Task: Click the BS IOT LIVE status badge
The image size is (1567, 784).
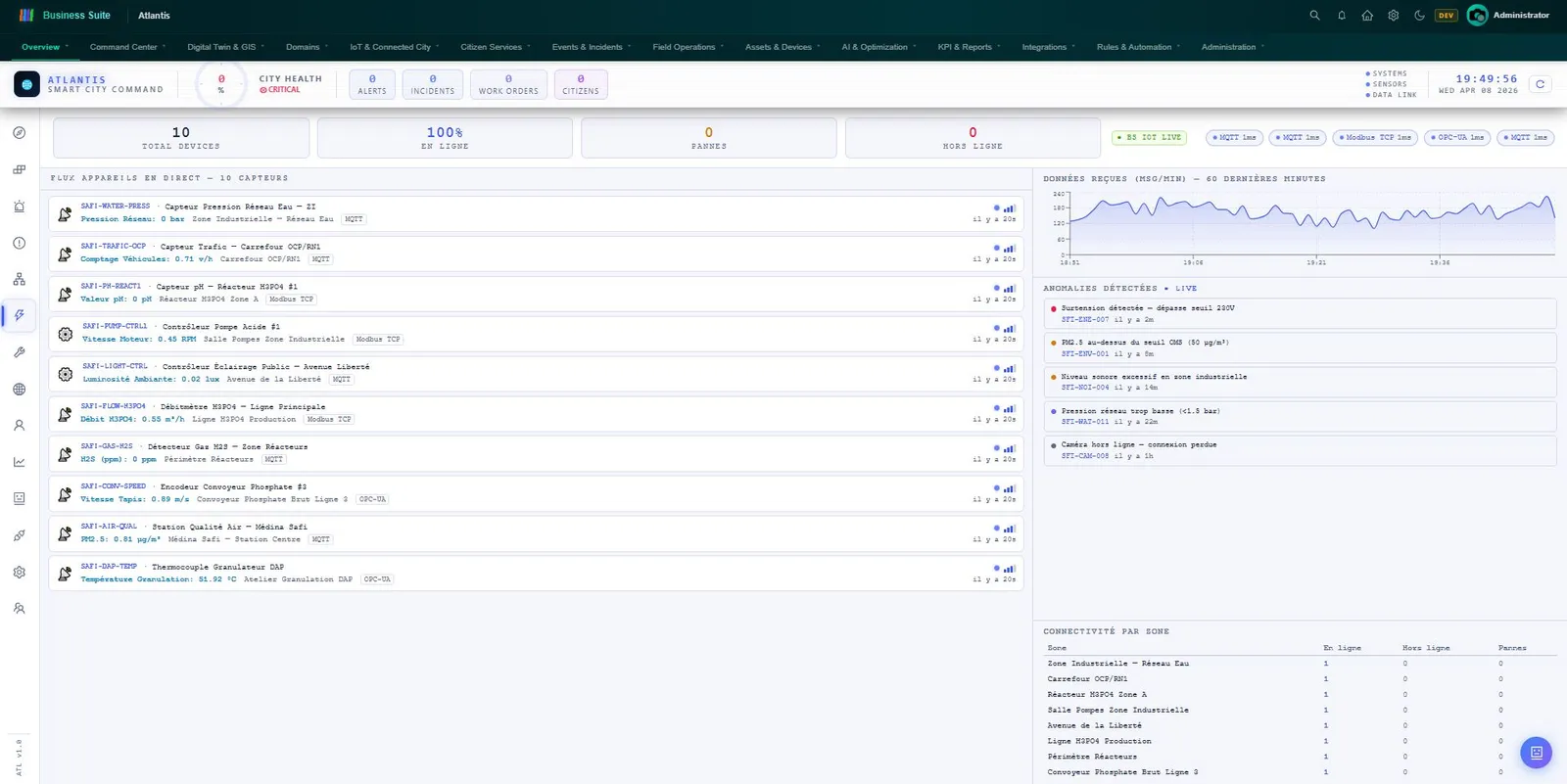Action: (1150, 138)
